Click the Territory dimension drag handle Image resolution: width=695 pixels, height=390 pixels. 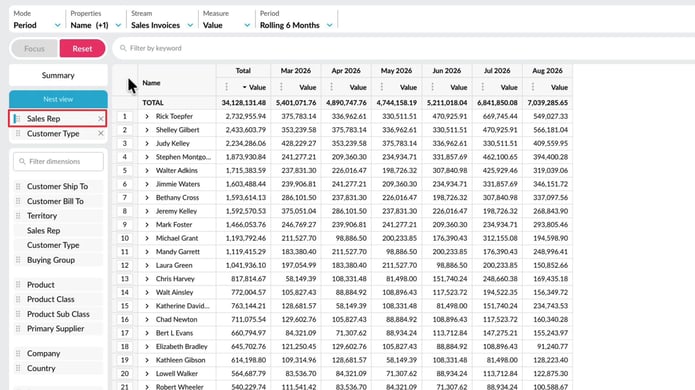pyautogui.click(x=18, y=216)
